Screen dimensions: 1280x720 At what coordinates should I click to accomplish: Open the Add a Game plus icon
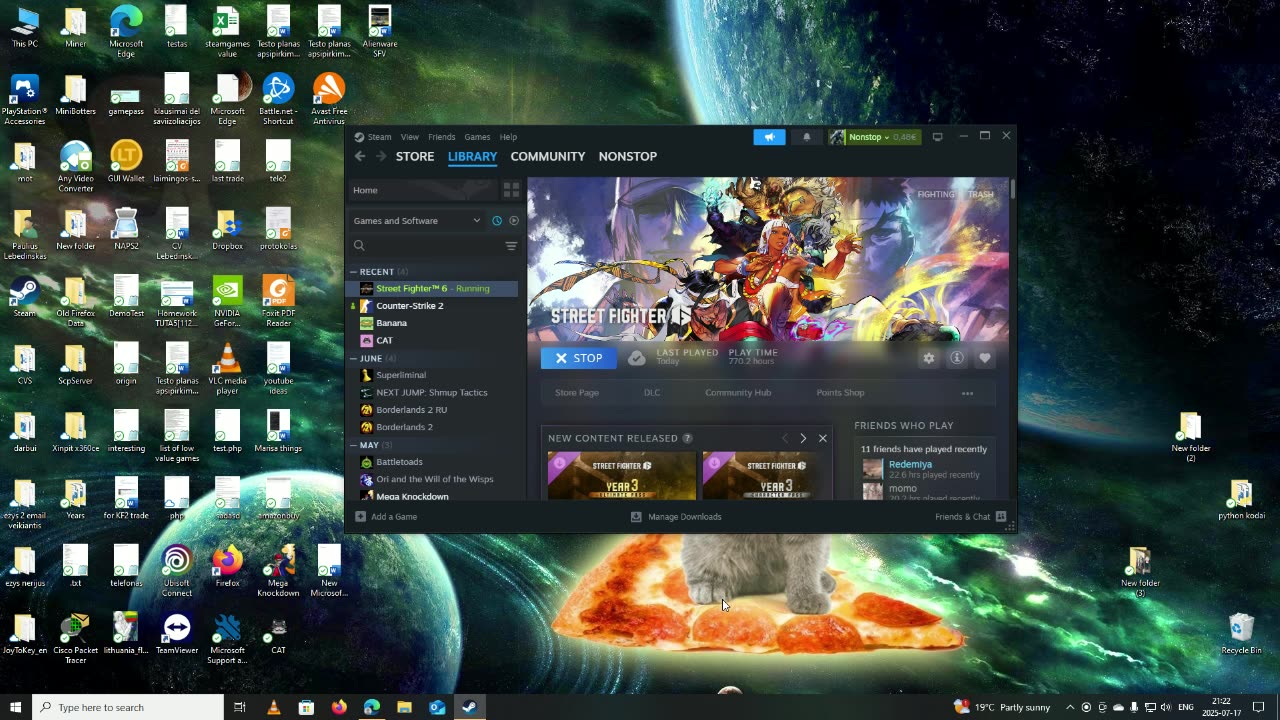(360, 517)
